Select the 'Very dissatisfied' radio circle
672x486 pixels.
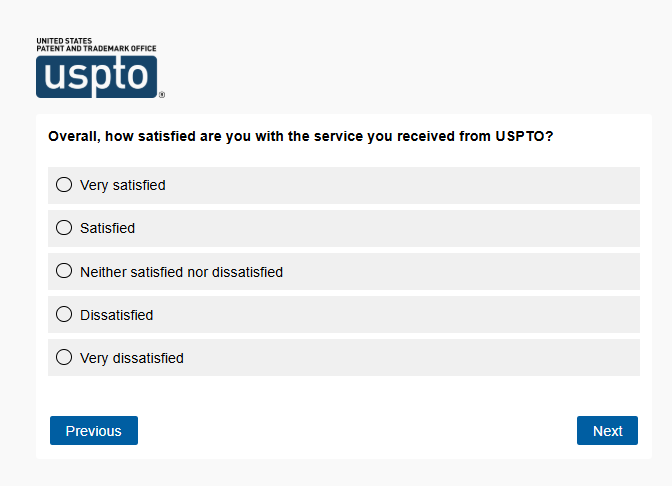pyautogui.click(x=64, y=357)
